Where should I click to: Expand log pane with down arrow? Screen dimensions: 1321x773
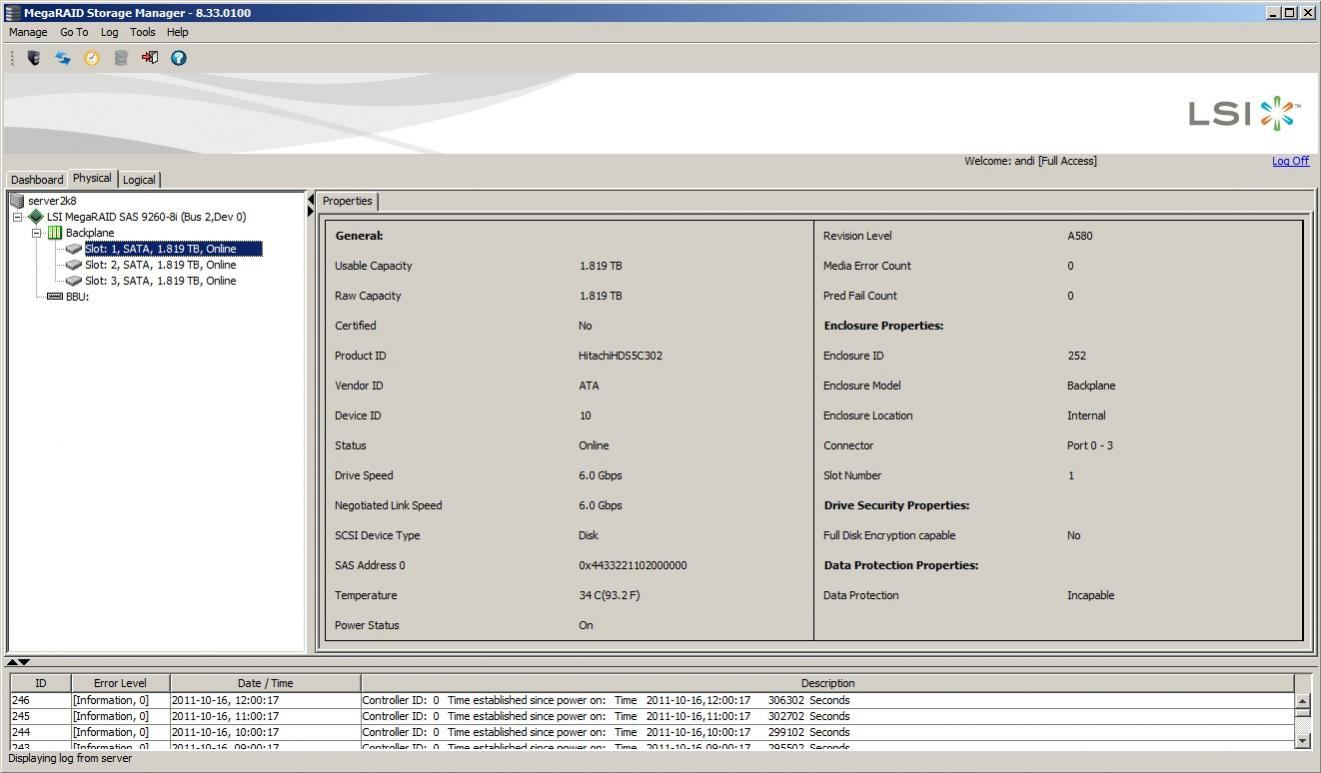click(x=24, y=662)
